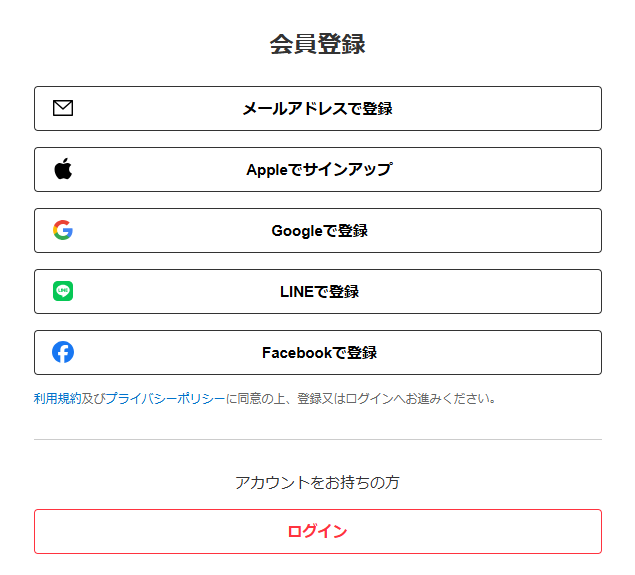The width and height of the screenshot is (635, 575).
Task: Click the green LINE logo icon
Action: (x=63, y=291)
